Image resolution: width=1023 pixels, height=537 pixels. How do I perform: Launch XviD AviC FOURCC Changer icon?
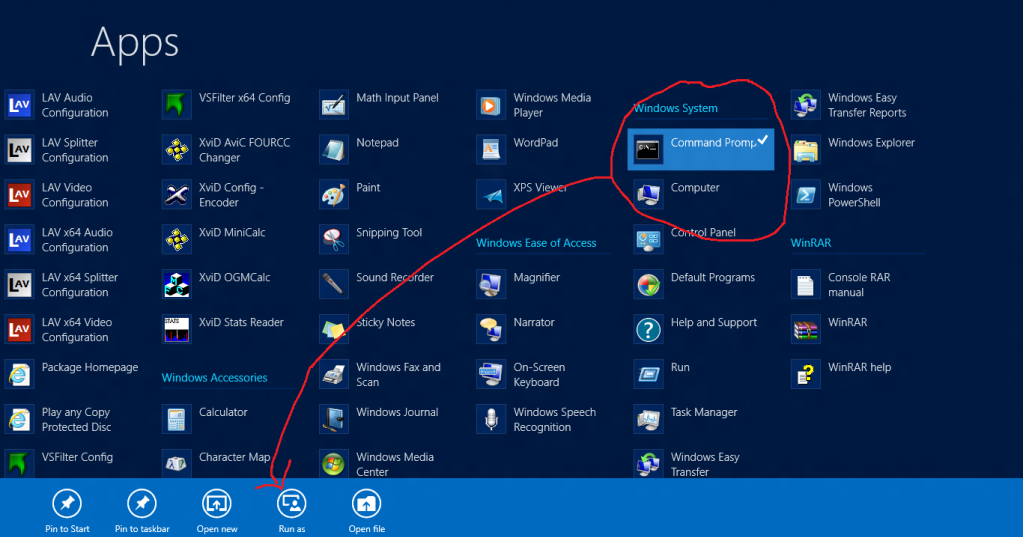pos(176,150)
